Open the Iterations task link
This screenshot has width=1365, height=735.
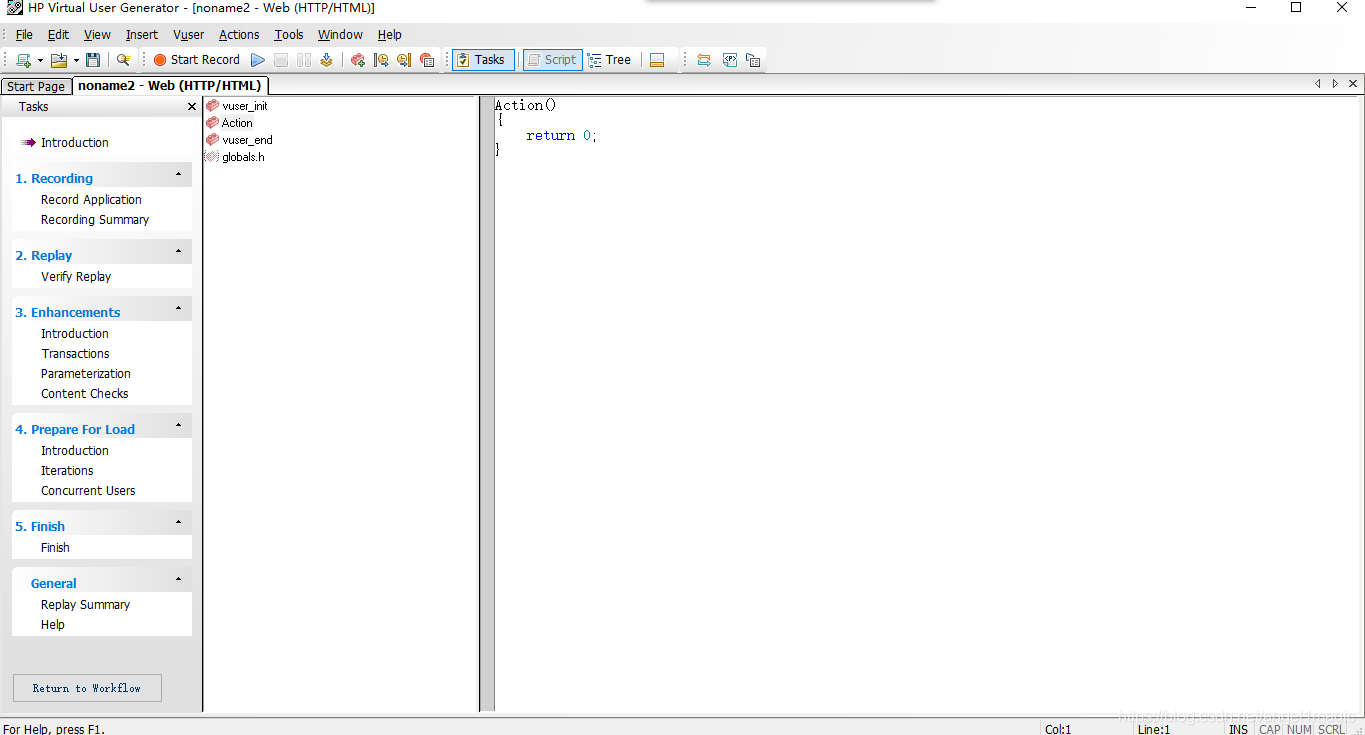click(x=67, y=471)
